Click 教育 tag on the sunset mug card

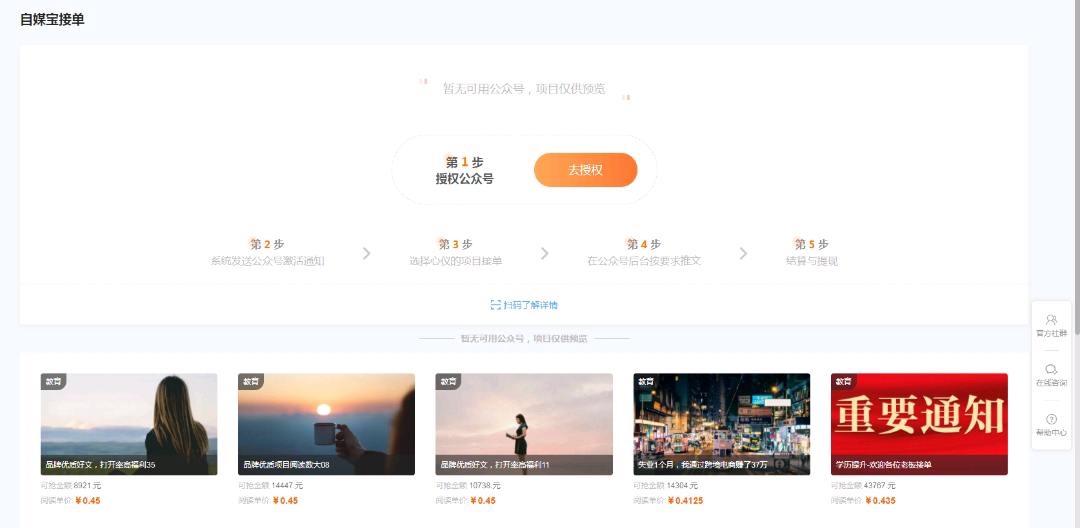pos(250,382)
